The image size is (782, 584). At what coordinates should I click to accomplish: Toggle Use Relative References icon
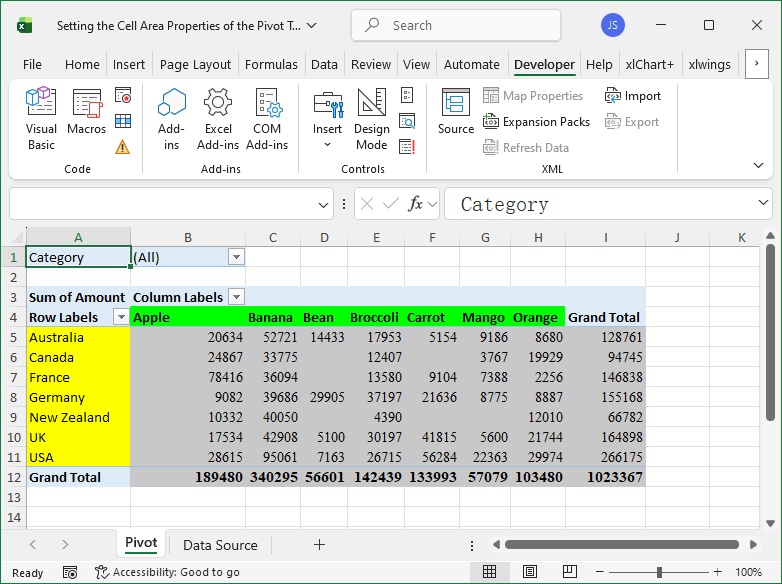(123, 121)
